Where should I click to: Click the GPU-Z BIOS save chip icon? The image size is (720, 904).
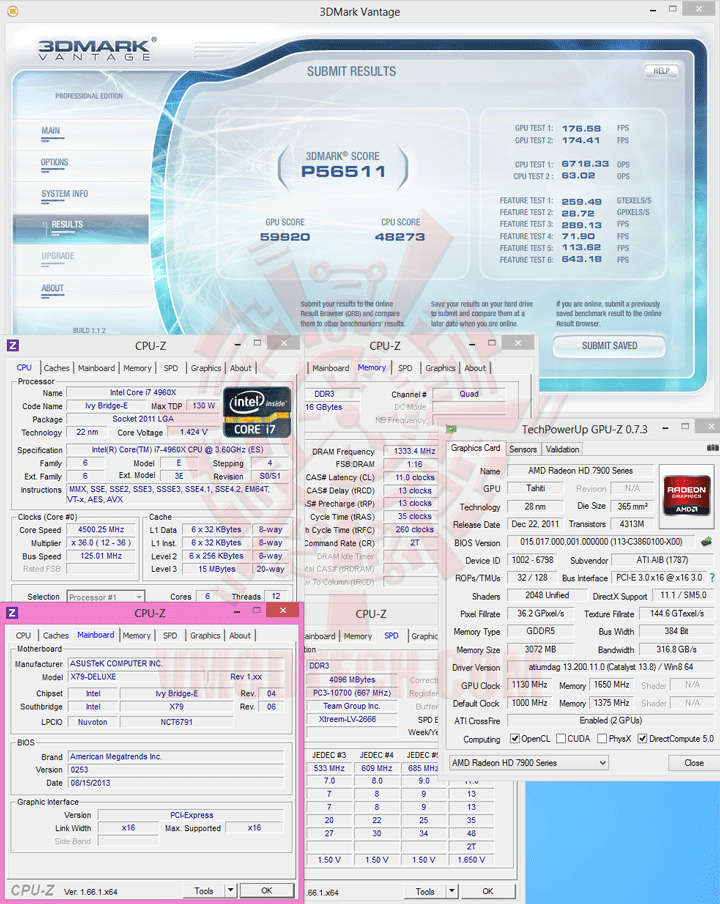click(x=706, y=541)
